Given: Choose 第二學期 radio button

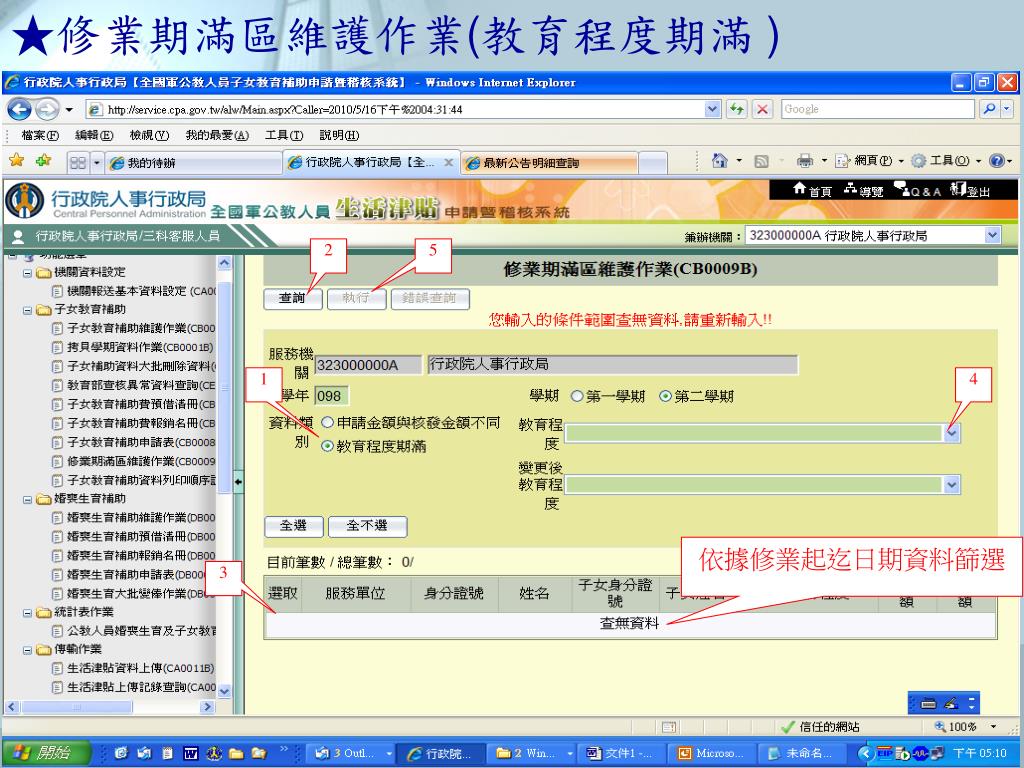Looking at the screenshot, I should 665,396.
